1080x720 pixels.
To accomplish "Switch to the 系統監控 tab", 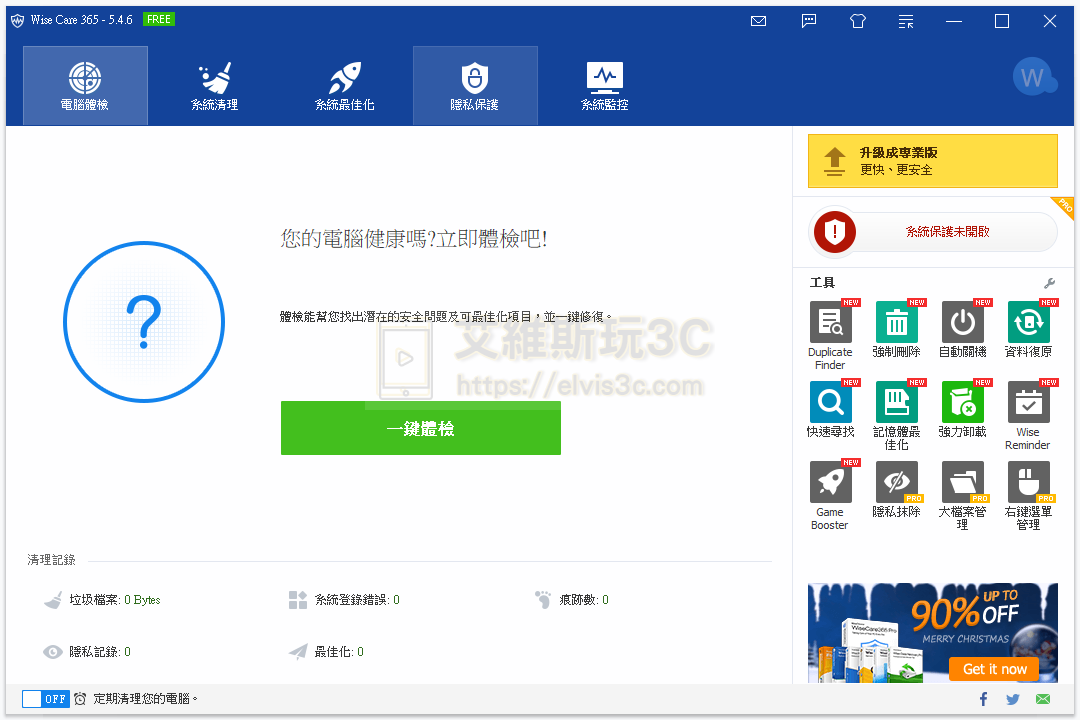I will (x=604, y=85).
